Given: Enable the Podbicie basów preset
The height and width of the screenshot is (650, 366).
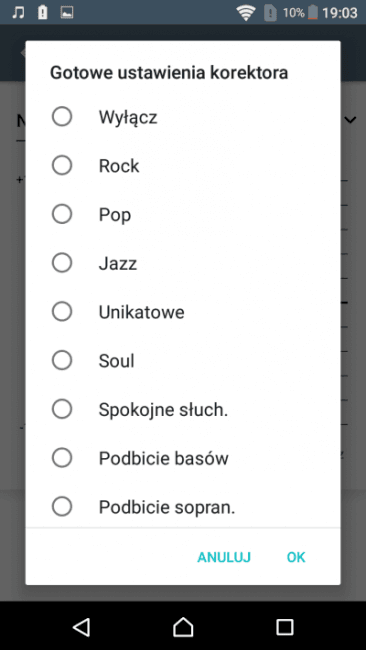Looking at the screenshot, I should [x=183, y=458].
